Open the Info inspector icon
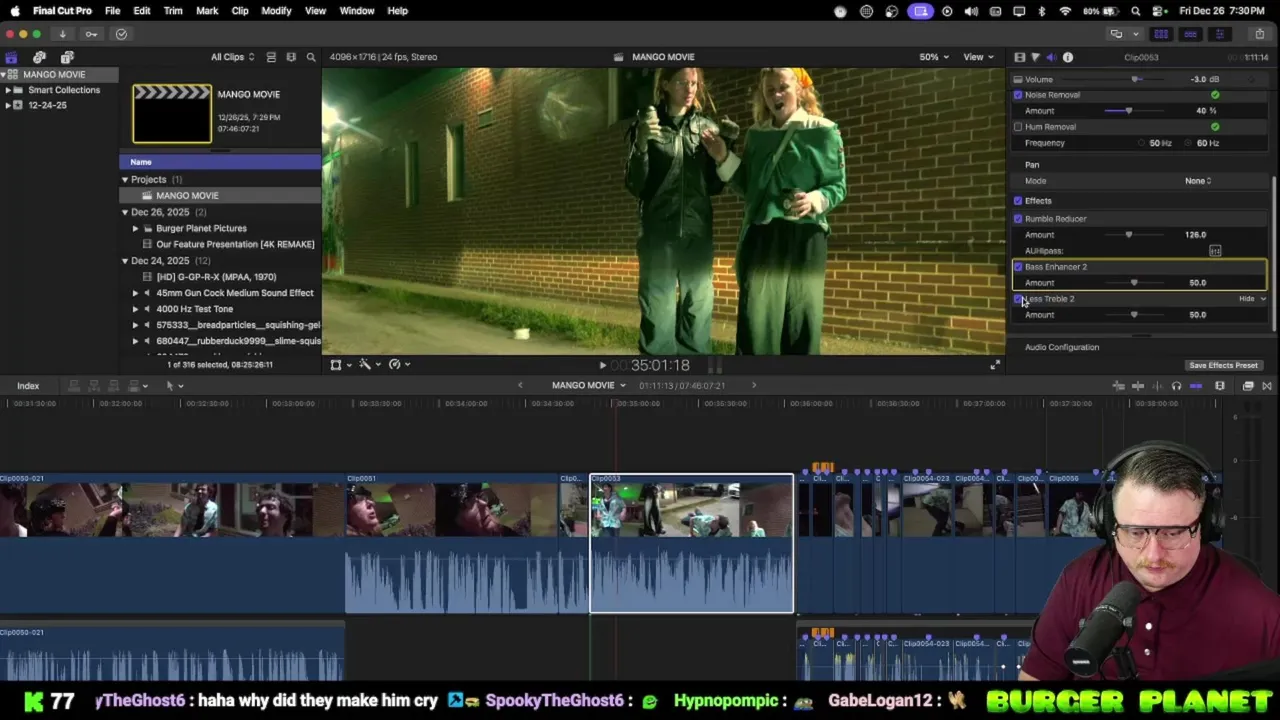Viewport: 1280px width, 720px height. (1067, 57)
